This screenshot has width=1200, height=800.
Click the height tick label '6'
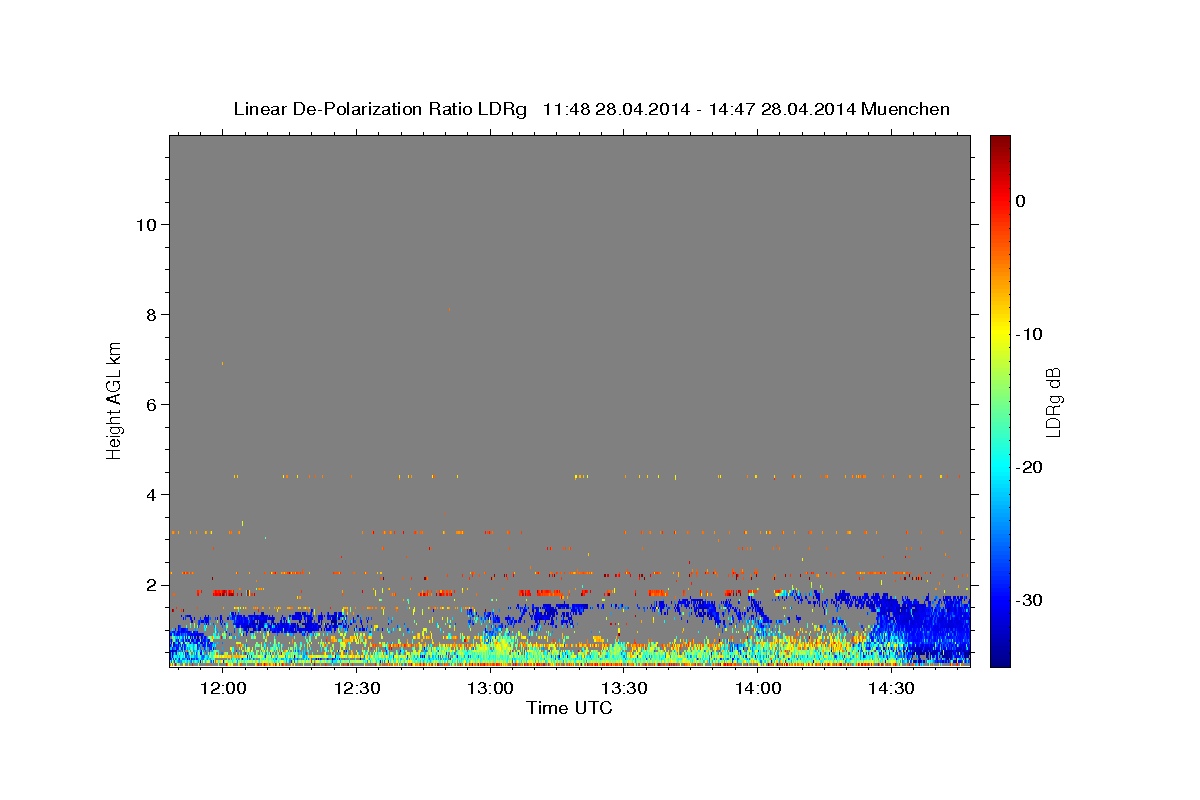click(x=150, y=404)
